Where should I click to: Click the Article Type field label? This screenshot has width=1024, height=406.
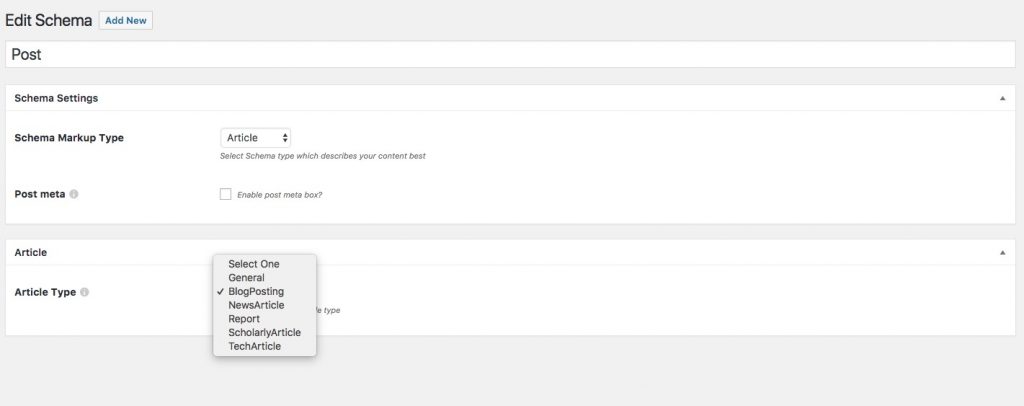[x=45, y=292]
